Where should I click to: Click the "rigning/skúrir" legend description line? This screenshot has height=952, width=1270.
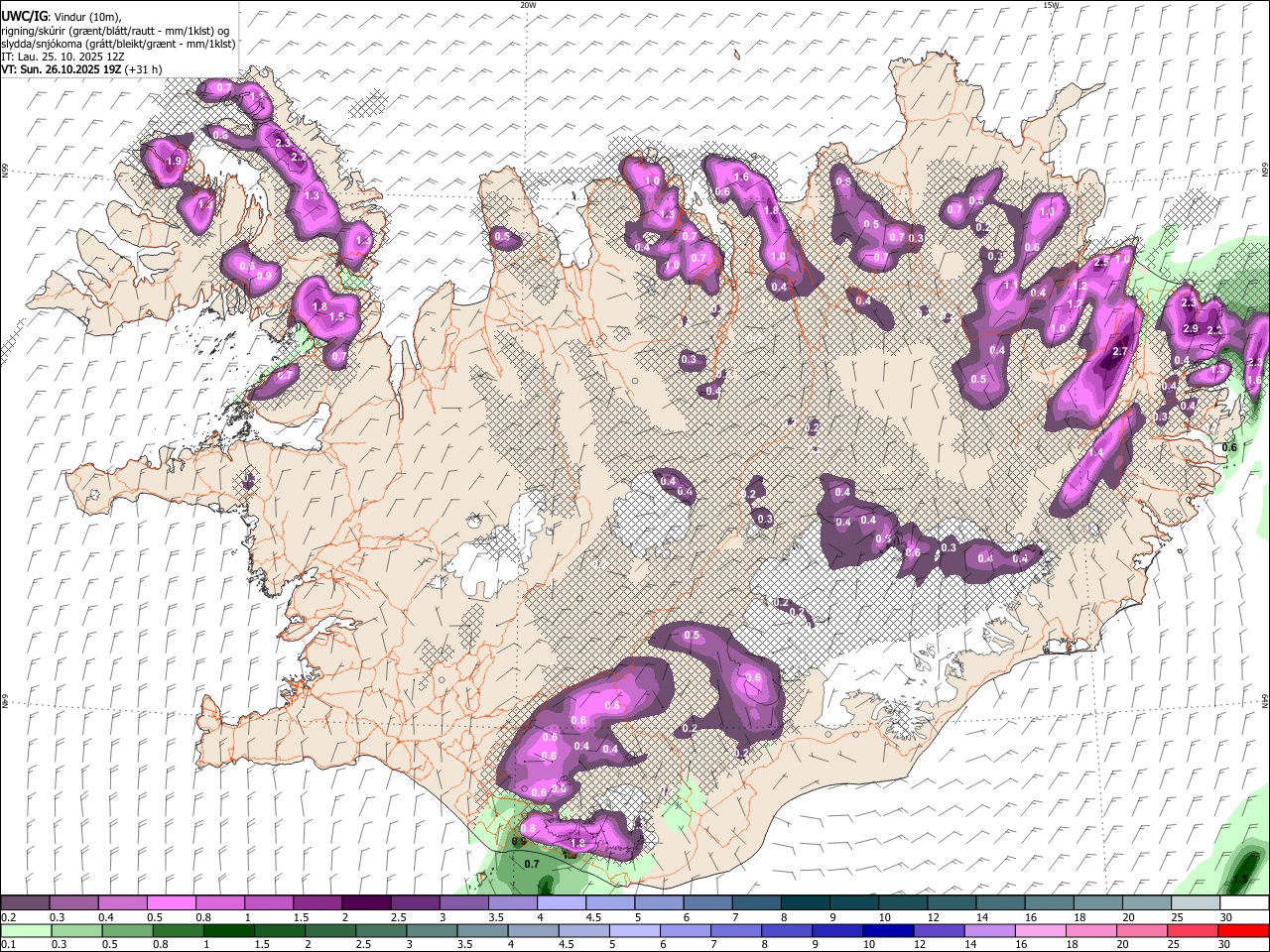point(116,31)
